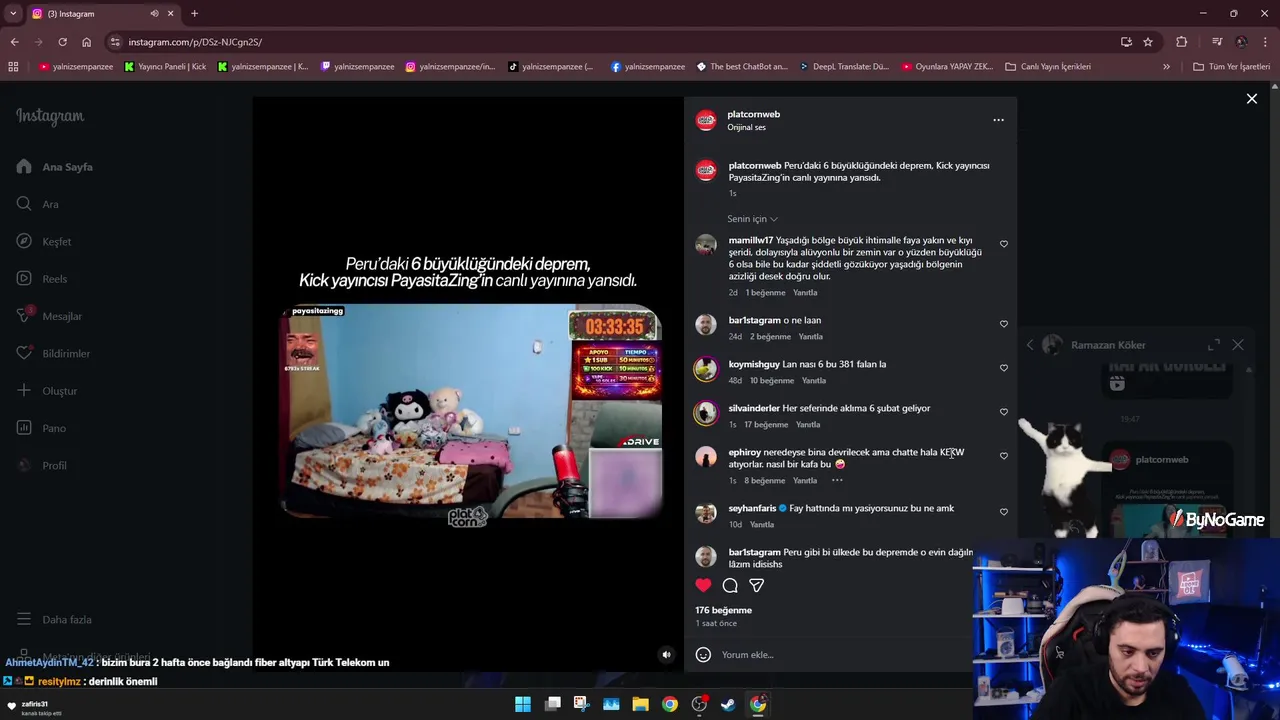This screenshot has width=1280, height=720.
Task: Expand the tab search dropdown arrow
Action: coord(13,14)
